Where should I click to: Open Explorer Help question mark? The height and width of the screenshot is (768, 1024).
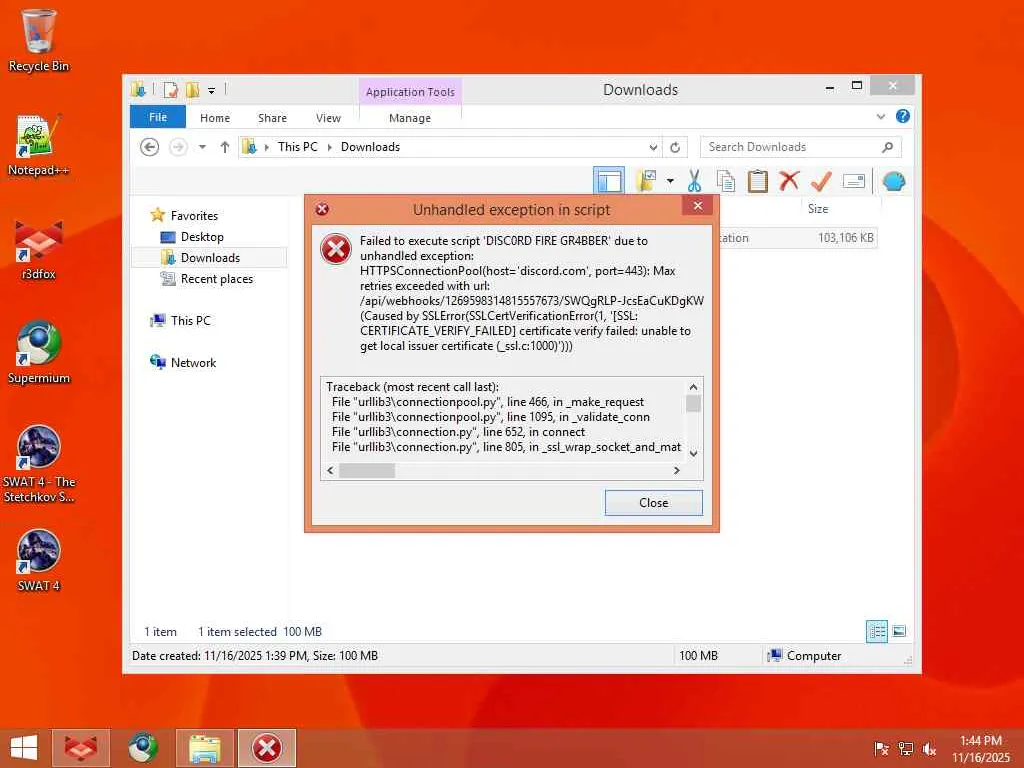coord(903,116)
